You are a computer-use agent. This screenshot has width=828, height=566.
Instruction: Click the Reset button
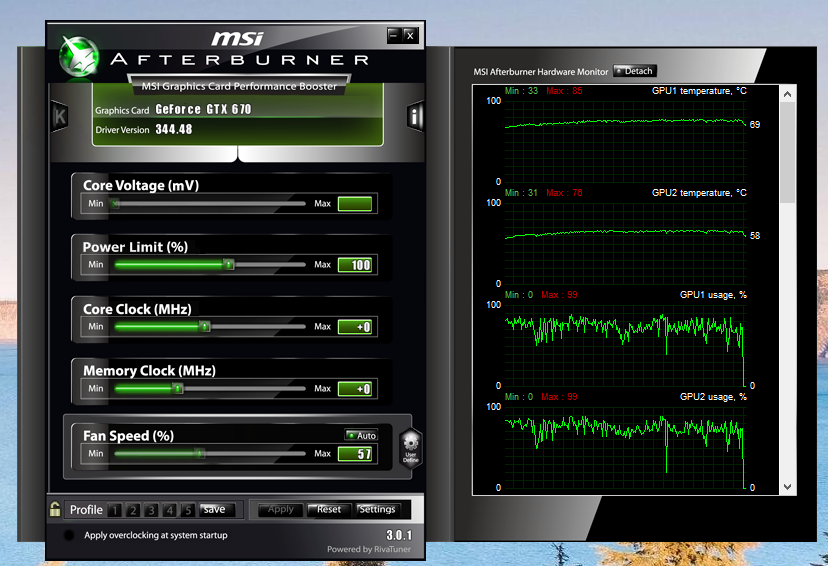pos(328,510)
